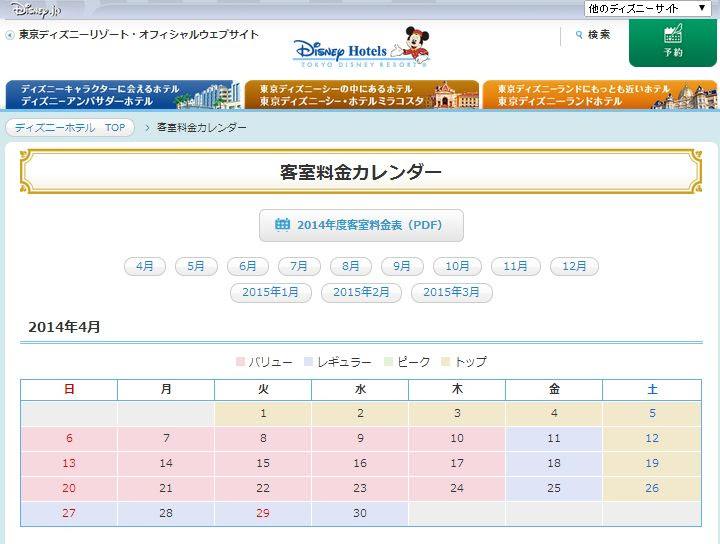Select April 1 in calendar
Viewport: 720px width, 544px height.
263,413
